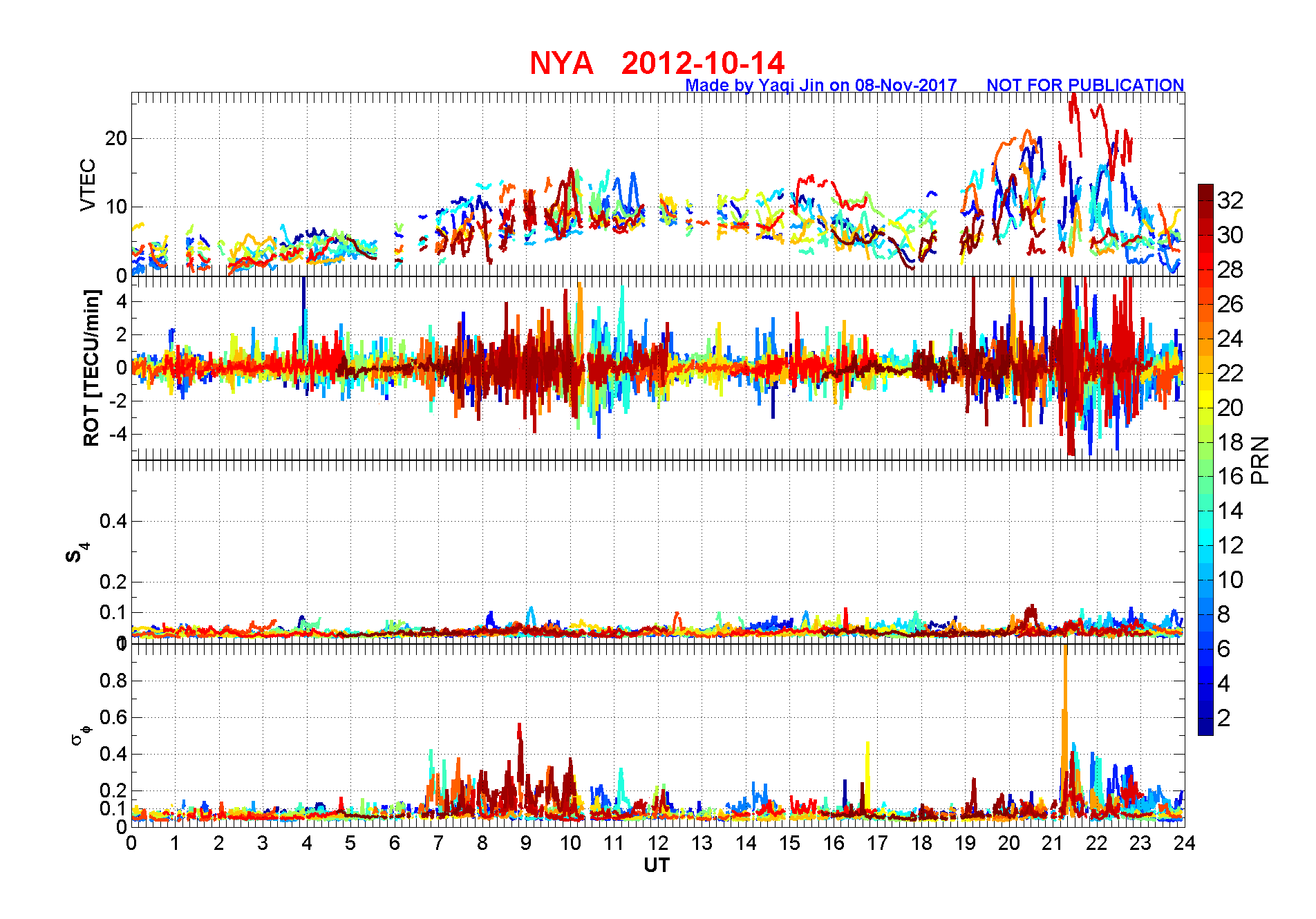Click the 'PRN' colorbar label

click(1260, 460)
